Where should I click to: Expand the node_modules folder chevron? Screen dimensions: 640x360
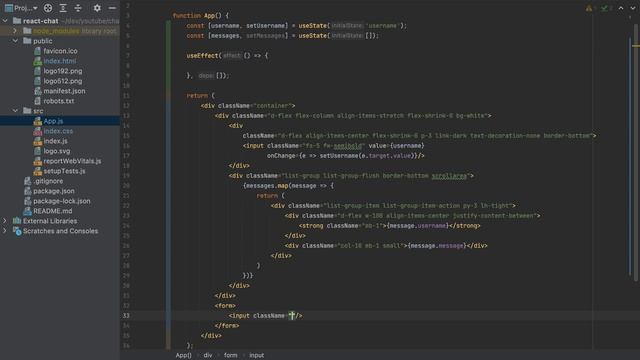15,31
